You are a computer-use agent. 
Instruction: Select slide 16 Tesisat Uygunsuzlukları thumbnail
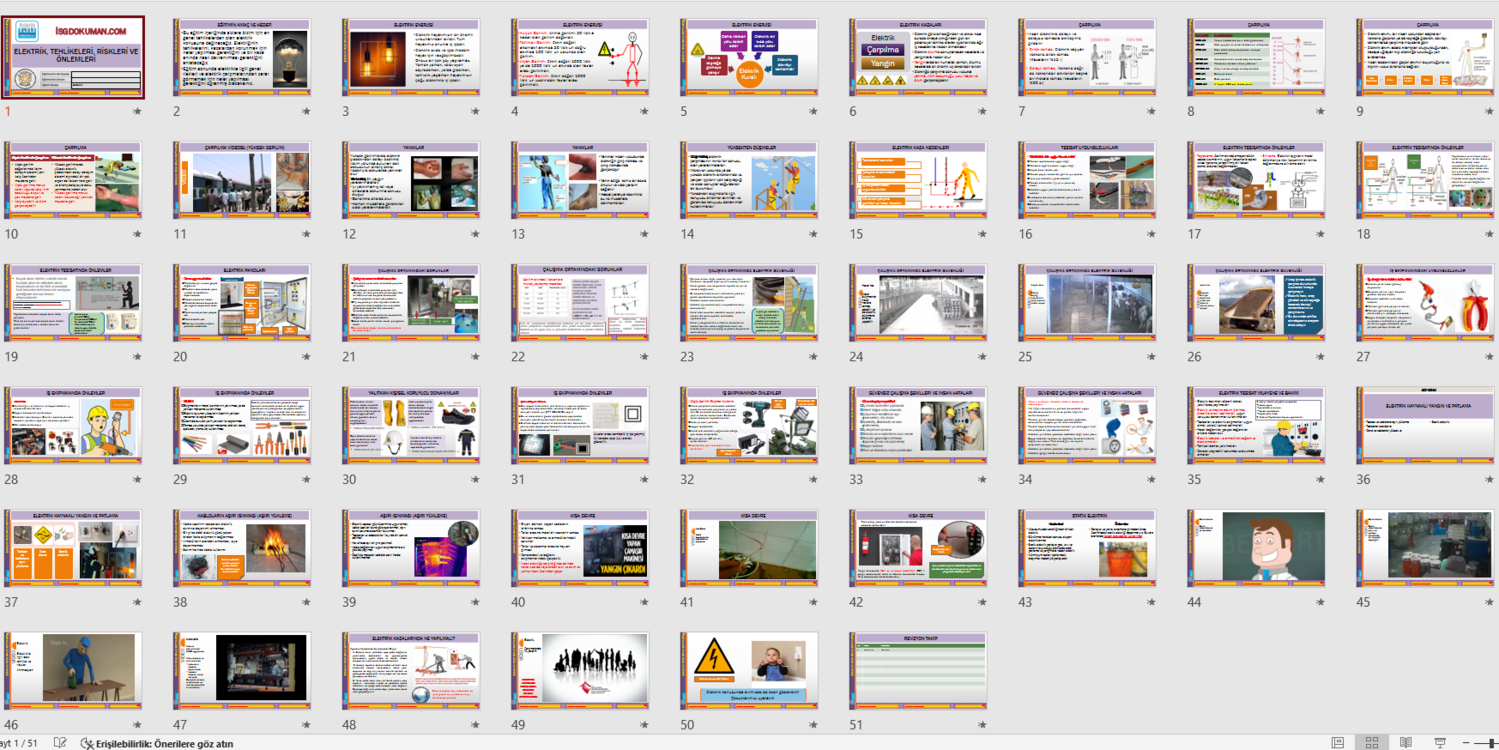pos(1087,180)
